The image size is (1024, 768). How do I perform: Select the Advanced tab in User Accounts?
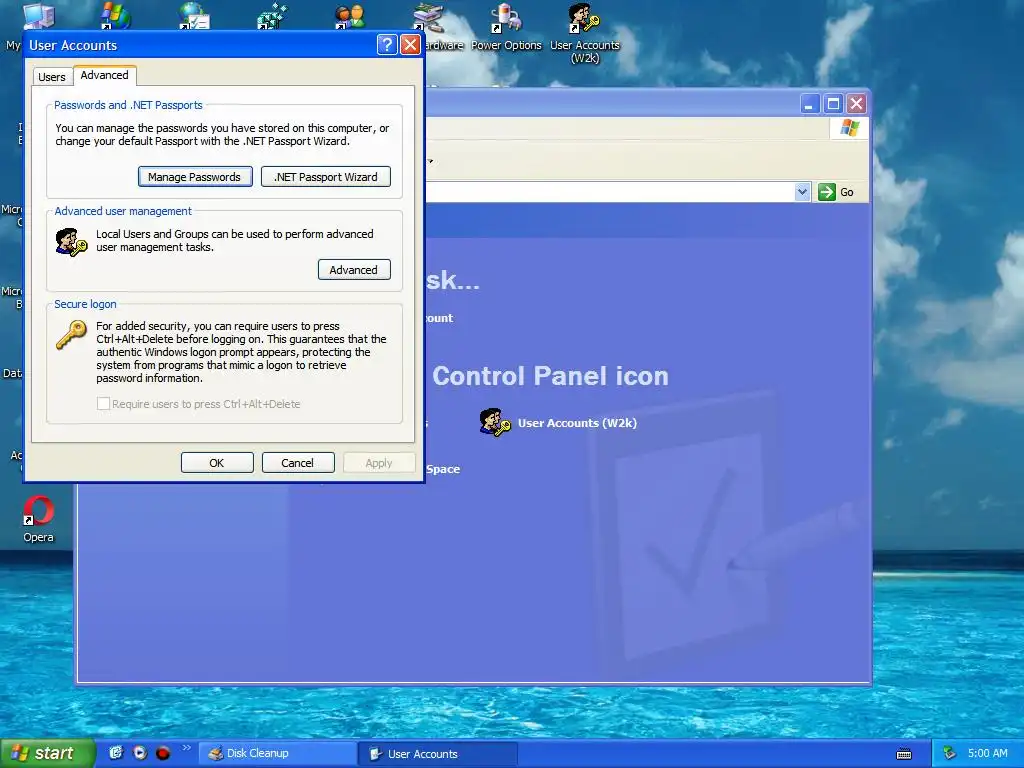(x=104, y=75)
